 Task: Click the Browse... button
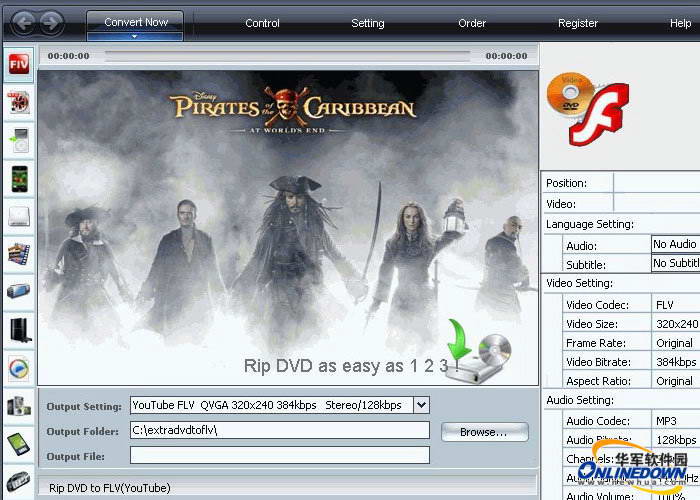(484, 432)
